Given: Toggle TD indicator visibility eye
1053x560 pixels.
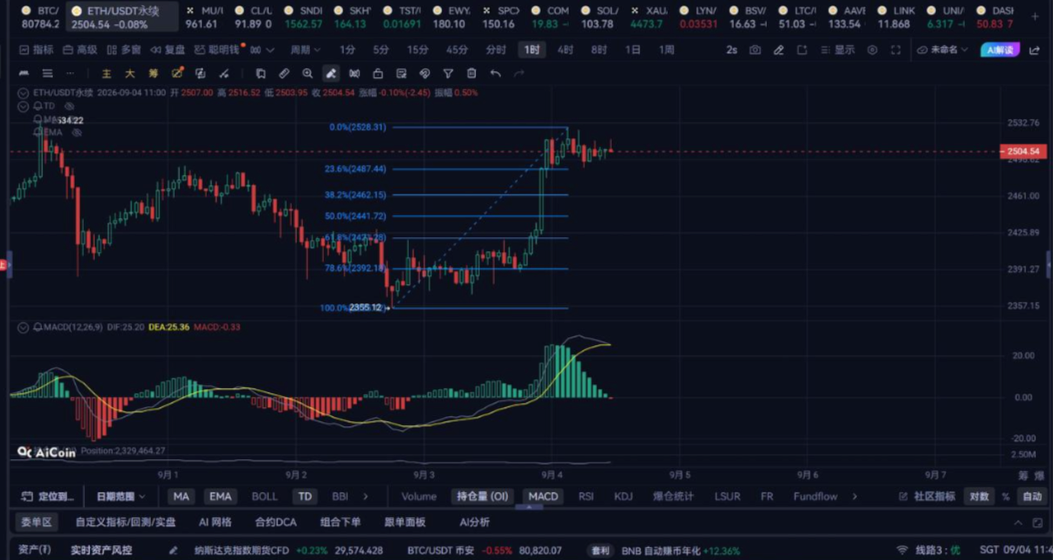Looking at the screenshot, I should click(68, 106).
